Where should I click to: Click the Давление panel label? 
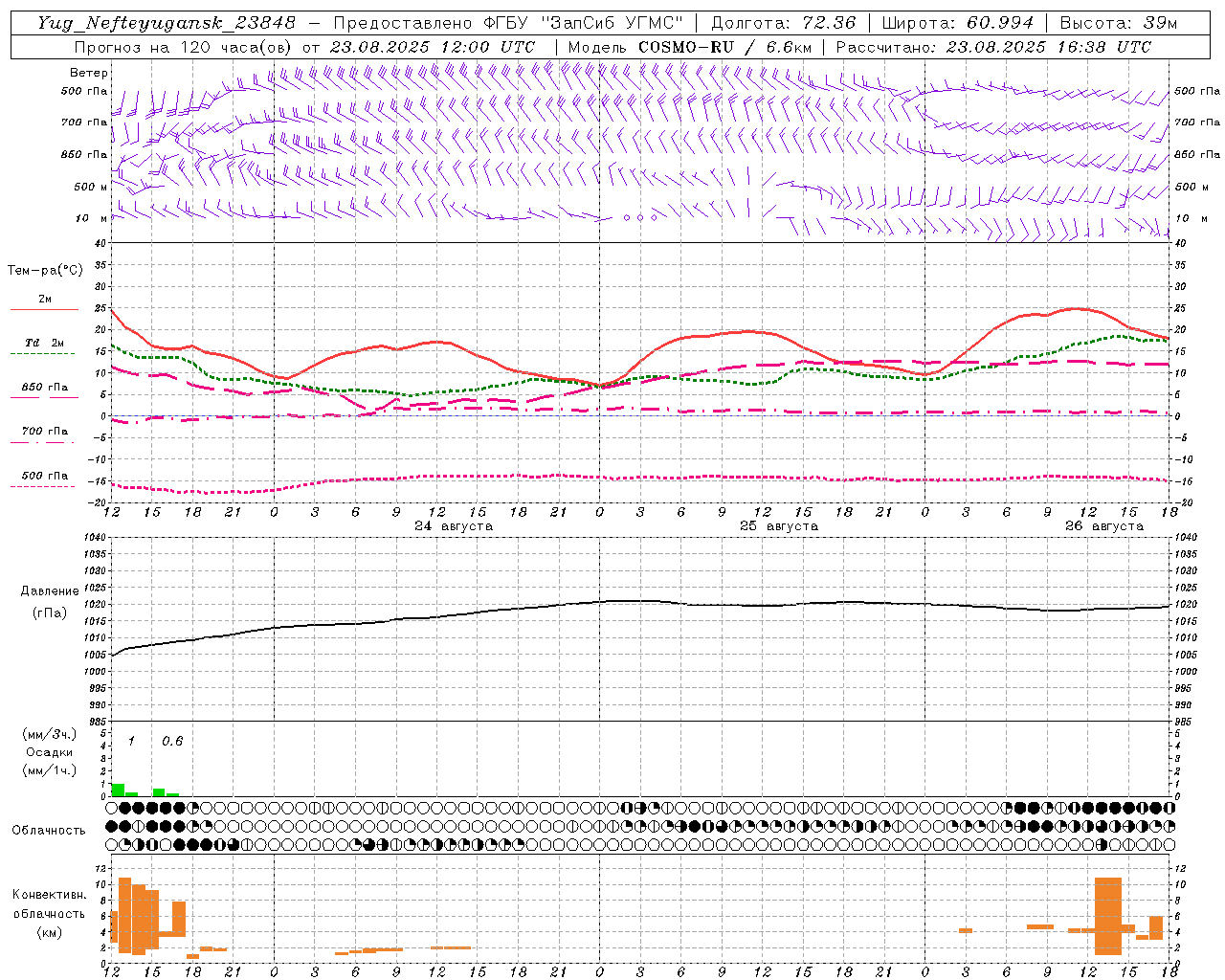[50, 591]
